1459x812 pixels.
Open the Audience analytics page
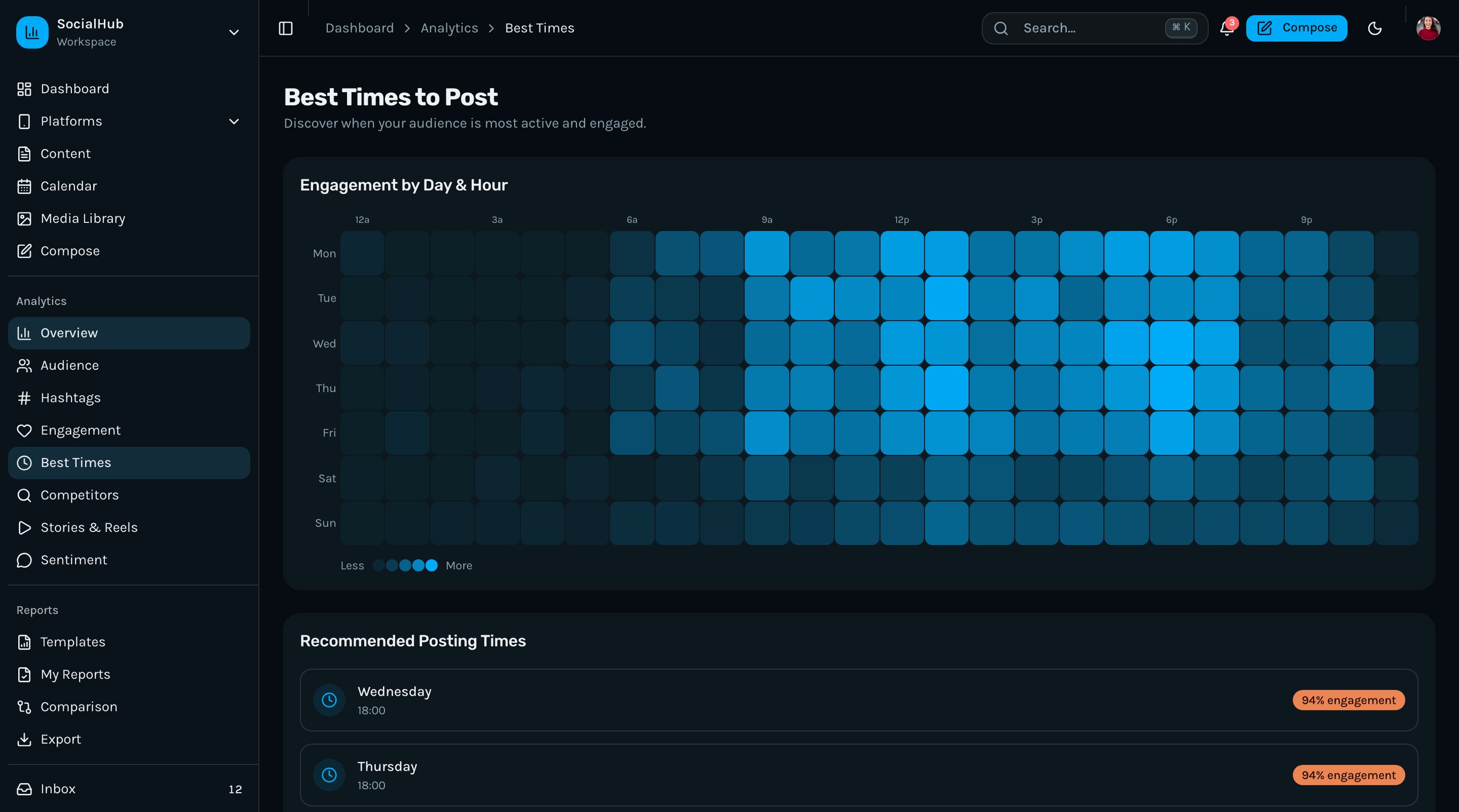click(x=129, y=365)
